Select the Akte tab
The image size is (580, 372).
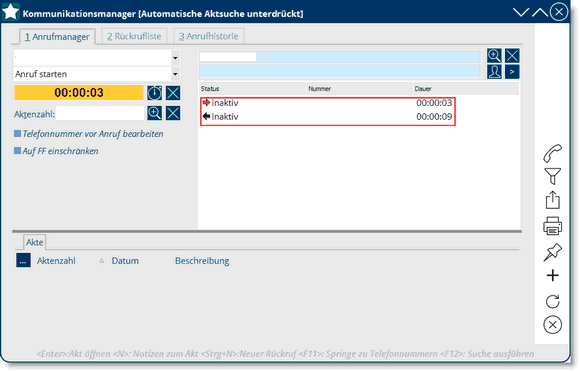(x=34, y=242)
